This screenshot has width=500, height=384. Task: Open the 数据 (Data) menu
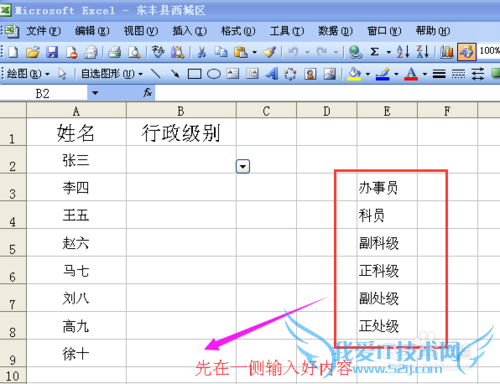(336, 31)
